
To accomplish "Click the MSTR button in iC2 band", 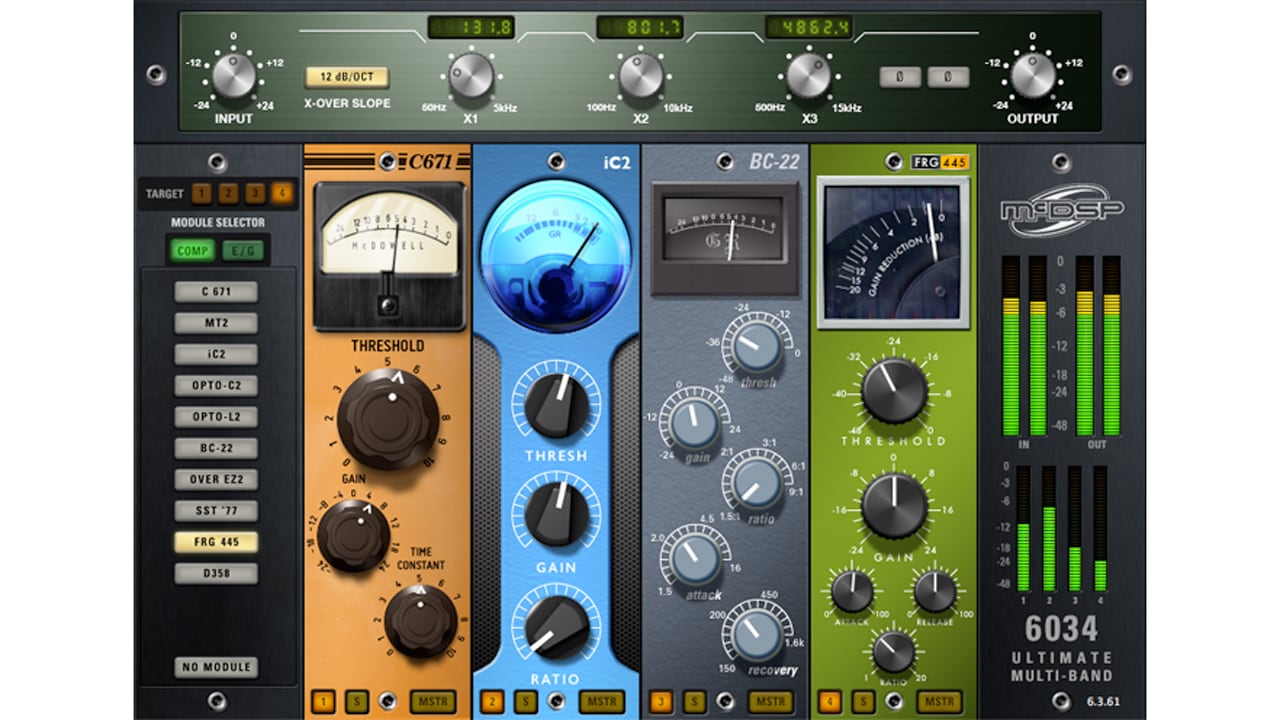I will 603,701.
